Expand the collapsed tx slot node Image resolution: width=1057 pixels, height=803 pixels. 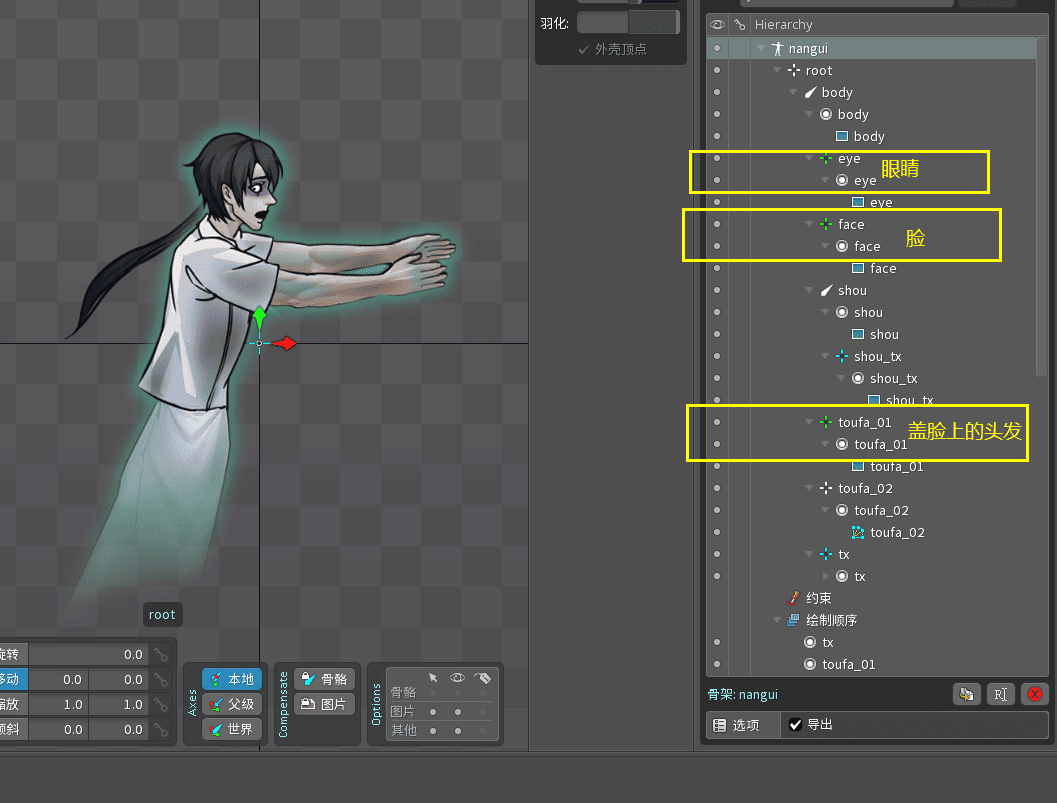(825, 576)
